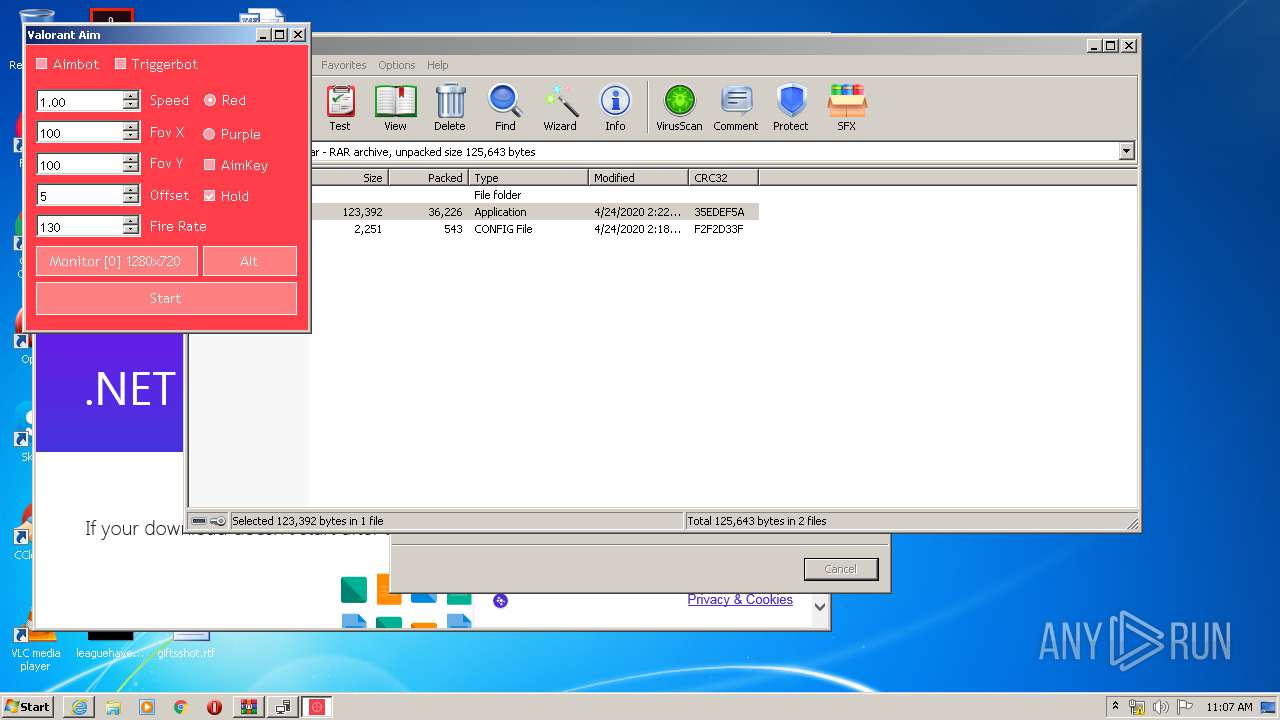Show archive Info
This screenshot has height=720, width=1280.
pyautogui.click(x=615, y=108)
